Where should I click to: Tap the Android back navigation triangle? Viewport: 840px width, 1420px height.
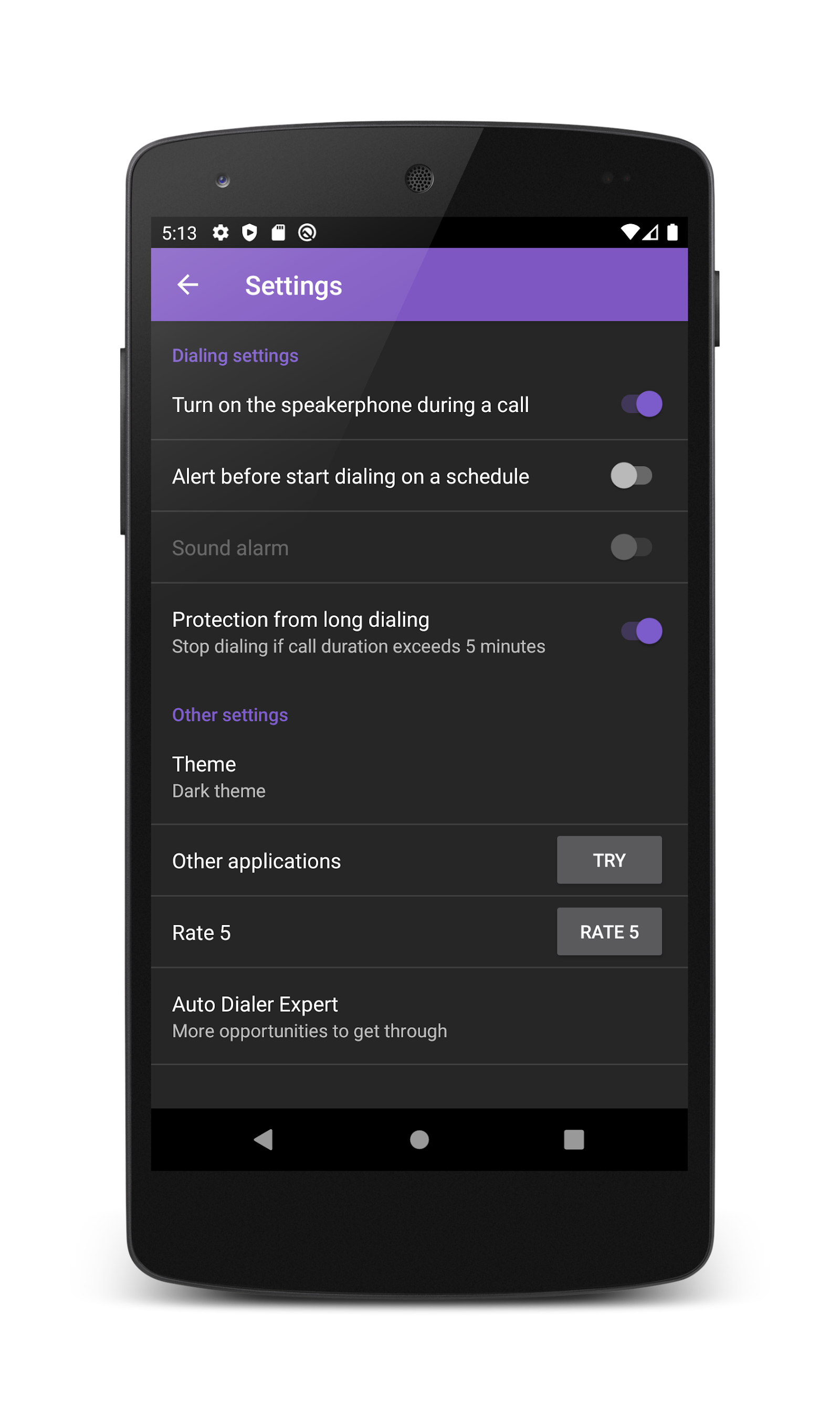[x=263, y=1140]
